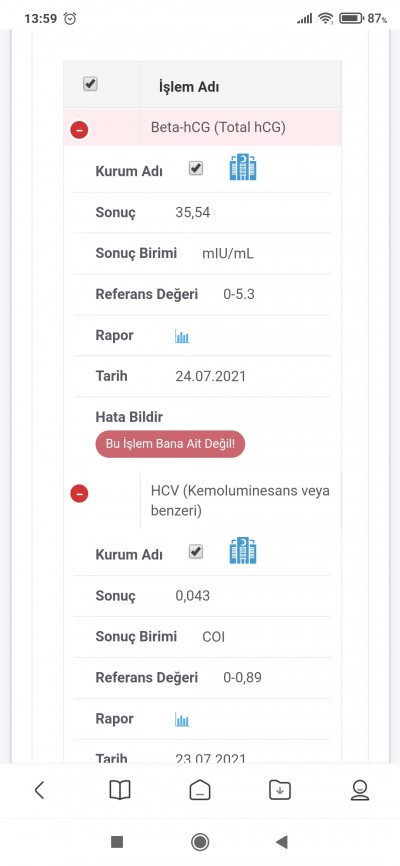
Task: Open hospital building icon for HCV
Action: 243,551
